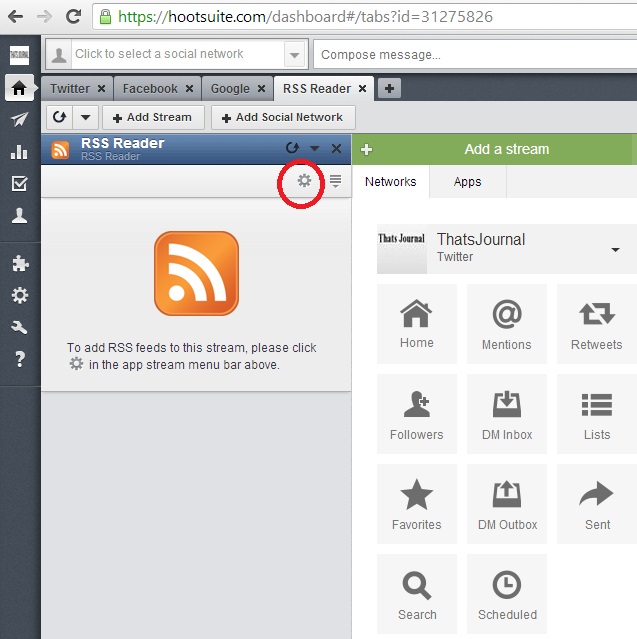Click the browser back arrow
Image resolution: width=637 pixels, height=639 pixels.
[x=15, y=17]
